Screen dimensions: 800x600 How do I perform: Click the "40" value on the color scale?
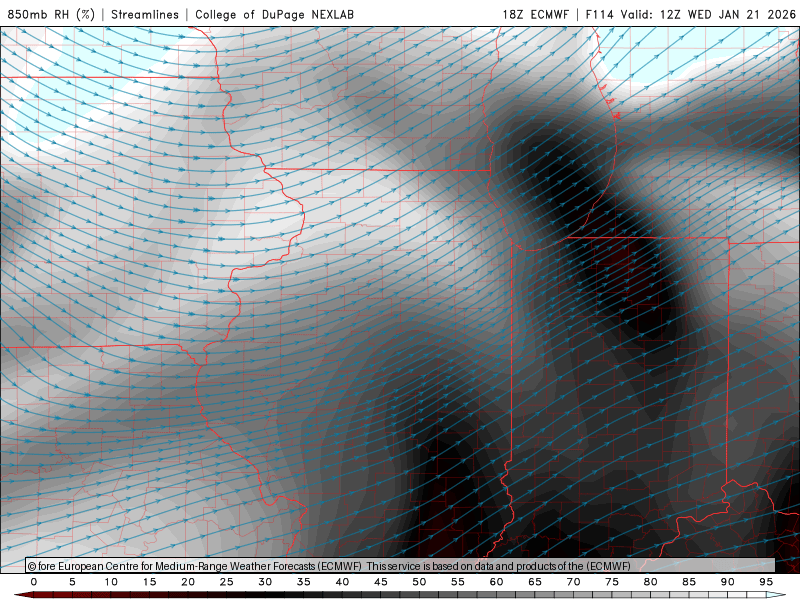(342, 582)
